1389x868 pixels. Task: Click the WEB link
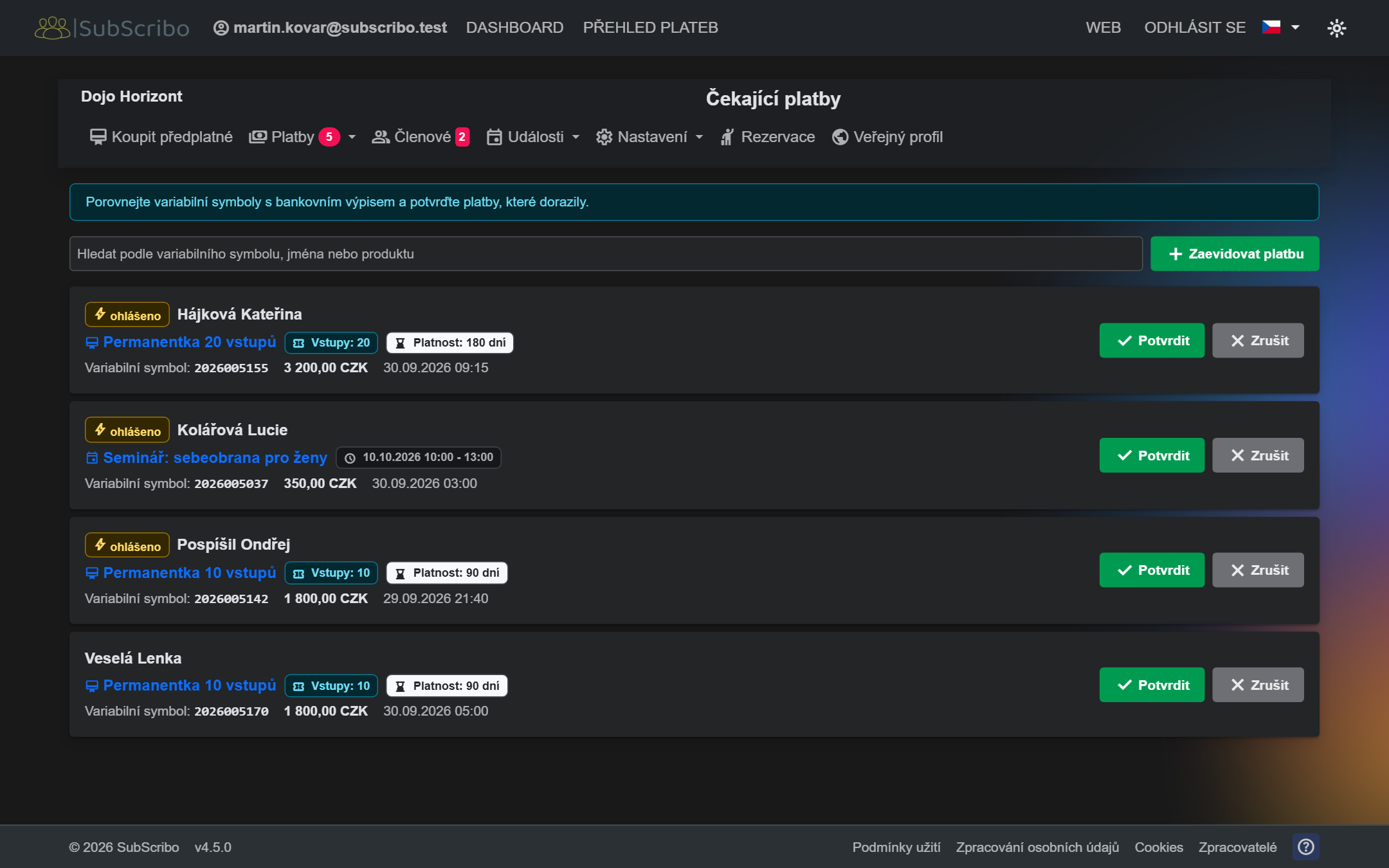pos(1103,28)
